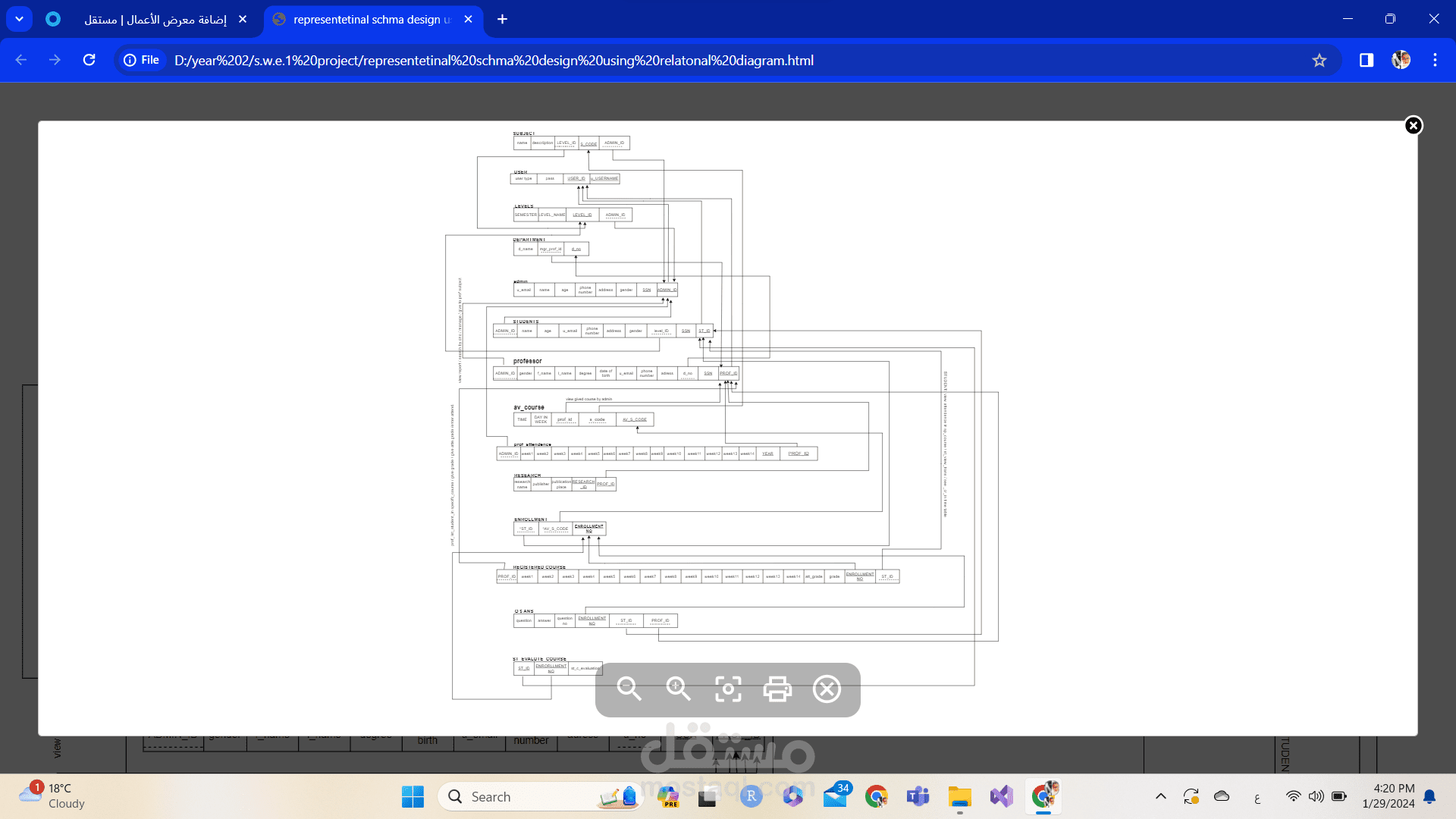The image size is (1456, 819).
Task: Open the clock and calendar flyout
Action: click(x=1389, y=796)
